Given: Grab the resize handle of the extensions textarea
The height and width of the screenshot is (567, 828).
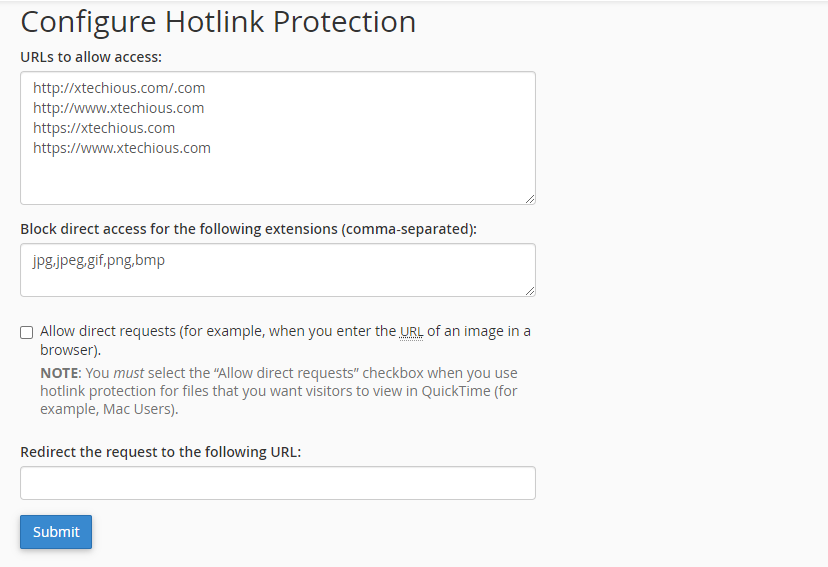Looking at the screenshot, I should (529, 290).
